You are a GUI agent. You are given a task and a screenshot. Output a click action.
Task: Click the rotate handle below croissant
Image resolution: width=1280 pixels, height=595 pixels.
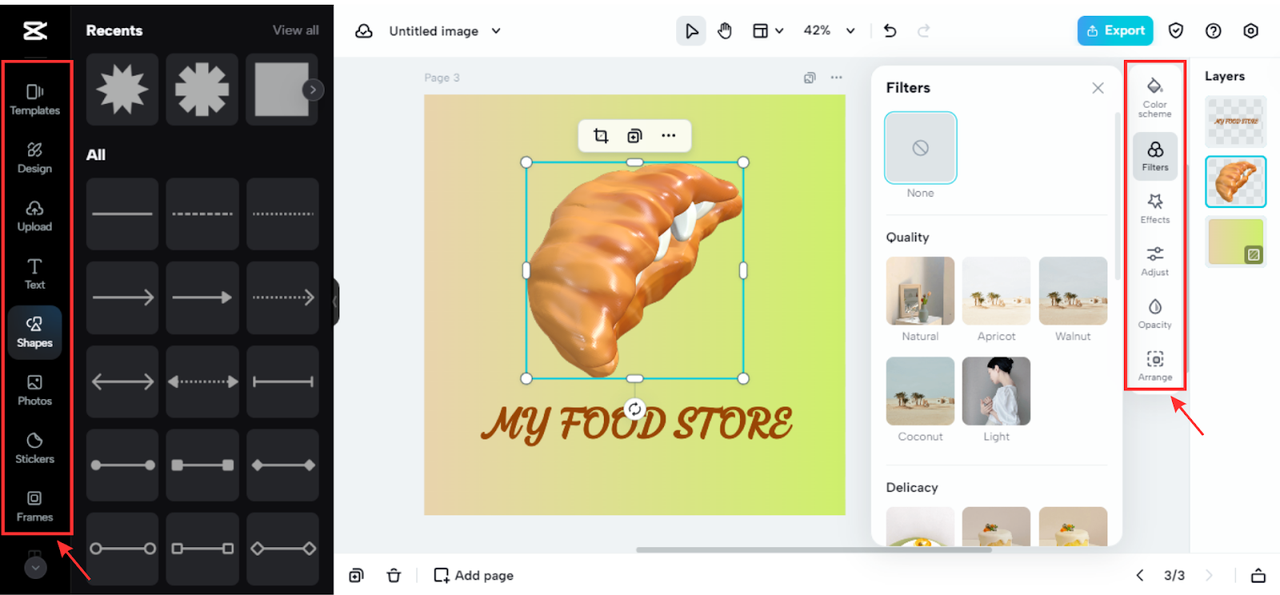pos(634,409)
